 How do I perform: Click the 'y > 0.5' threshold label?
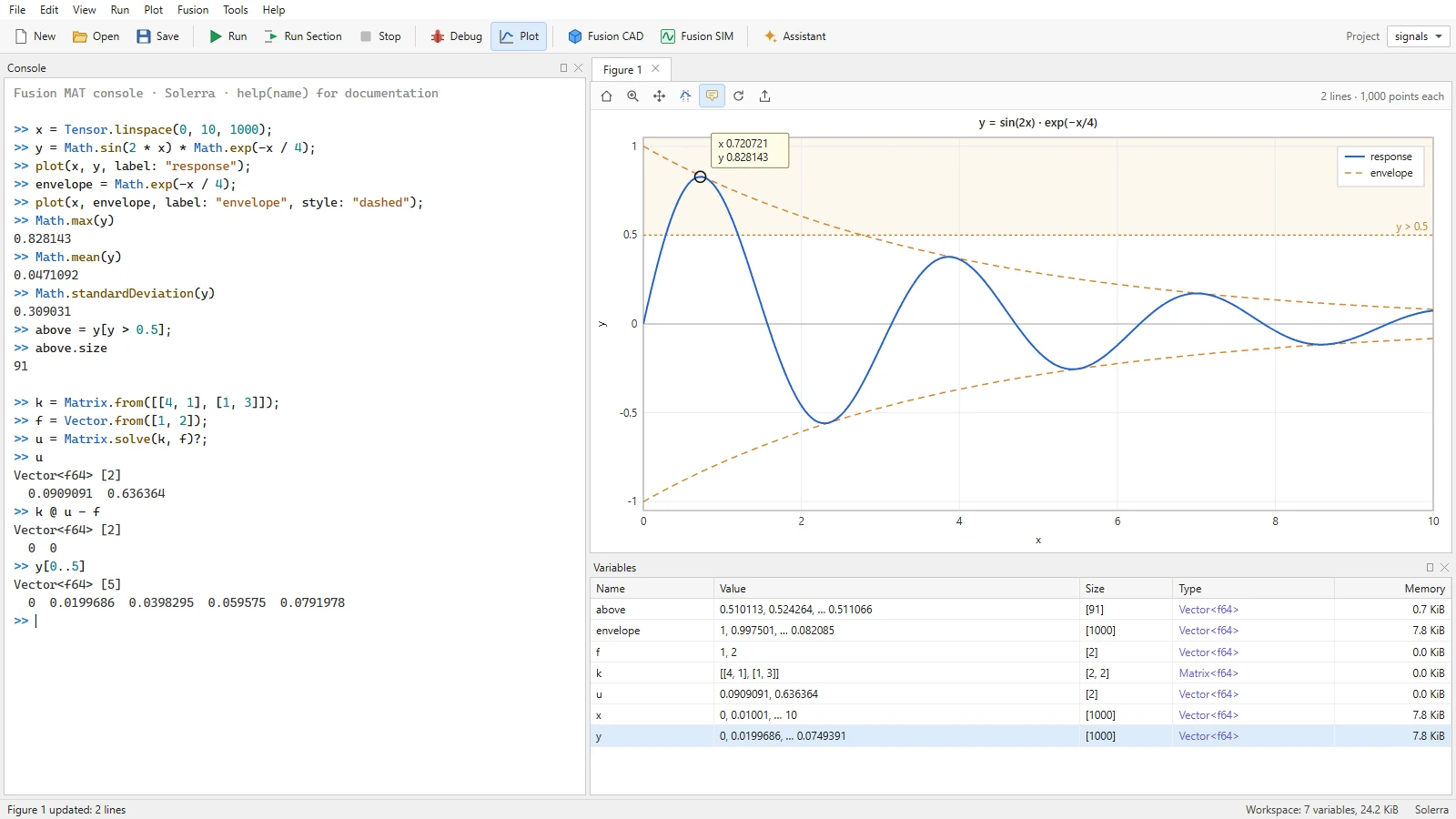(x=1411, y=227)
